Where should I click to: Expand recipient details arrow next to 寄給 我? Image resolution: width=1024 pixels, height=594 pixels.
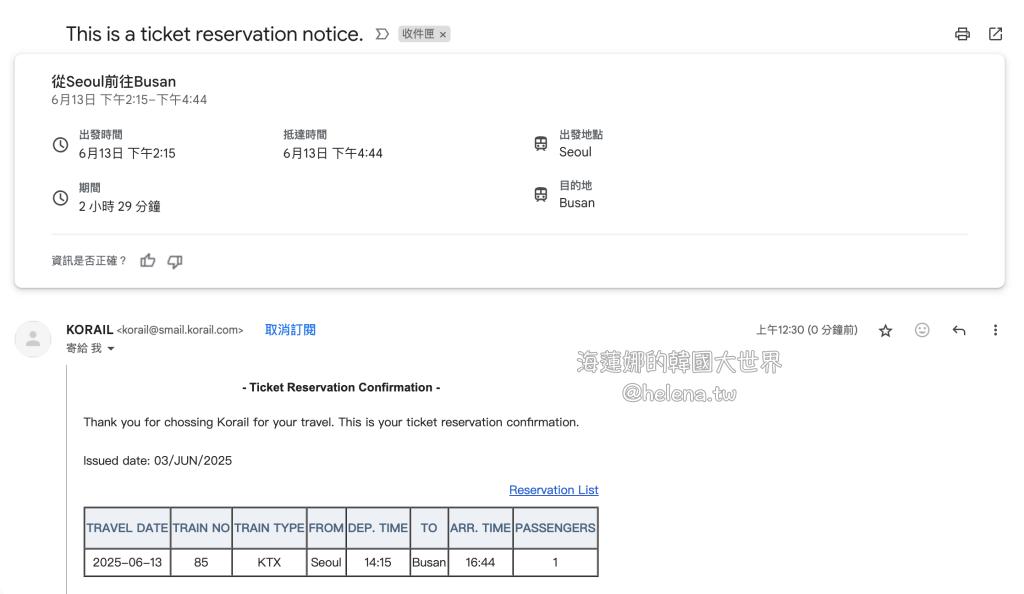[111, 349]
